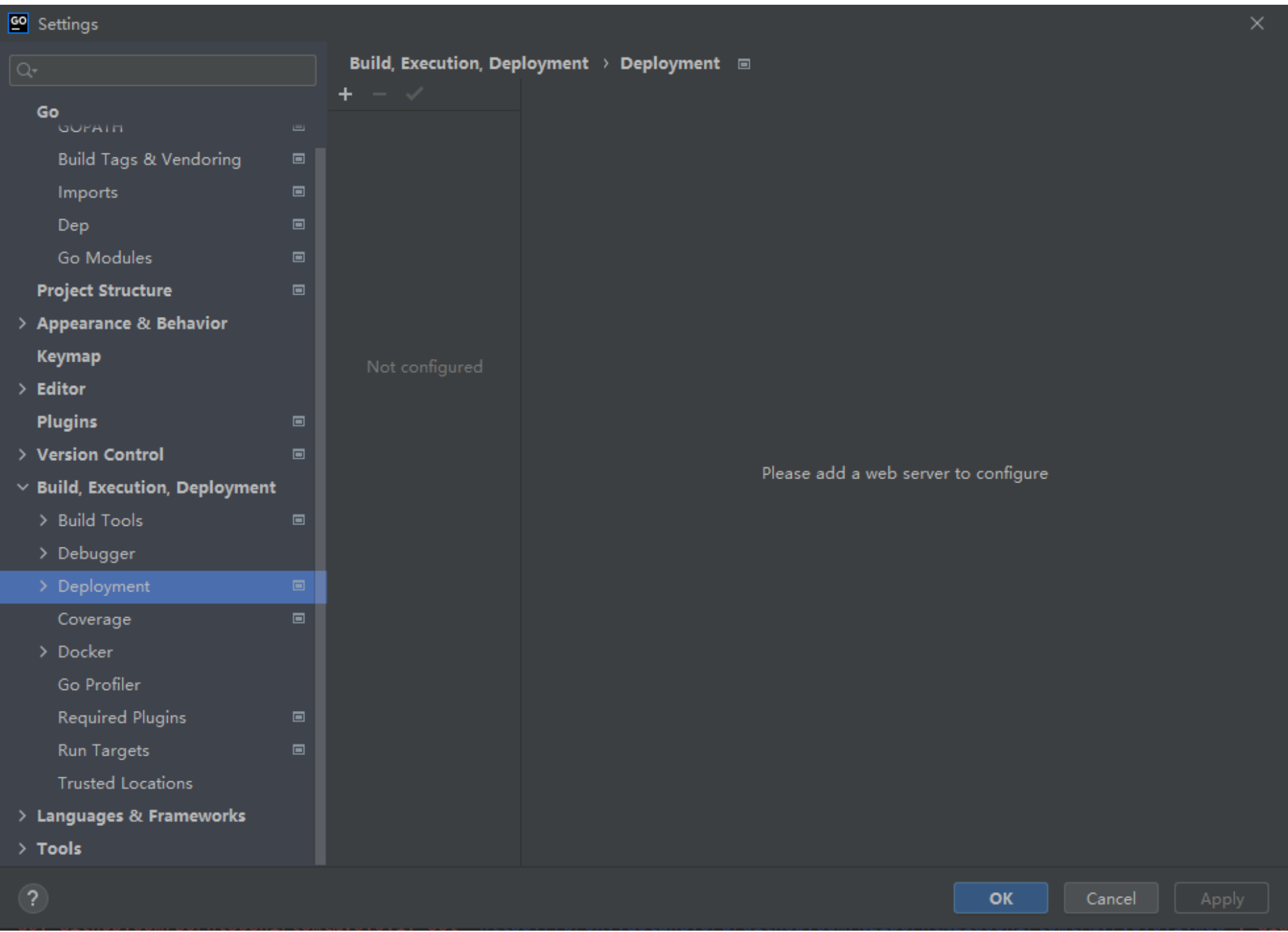Open Keymap settings page
The image size is (1288, 932).
[x=68, y=356]
